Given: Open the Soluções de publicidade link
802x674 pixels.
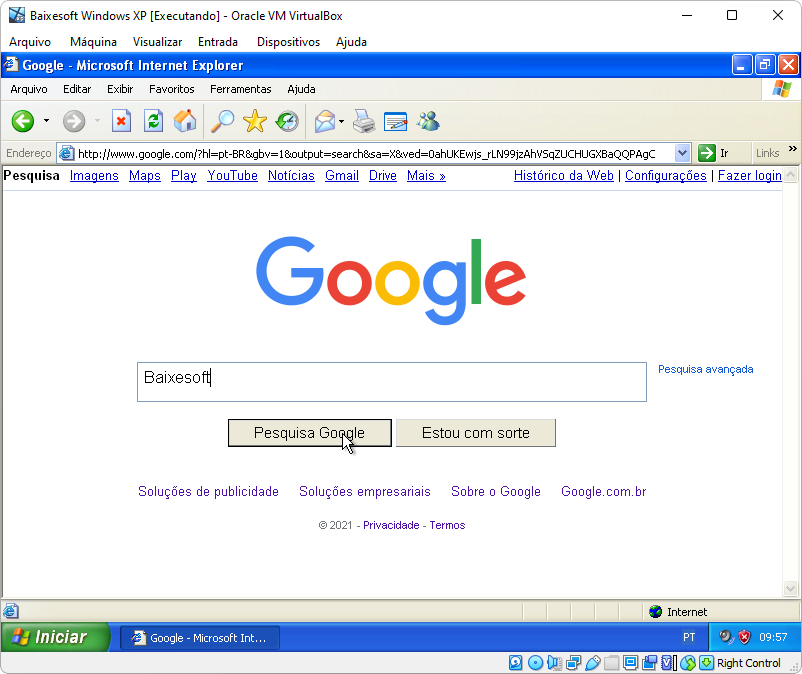Looking at the screenshot, I should pyautogui.click(x=208, y=491).
